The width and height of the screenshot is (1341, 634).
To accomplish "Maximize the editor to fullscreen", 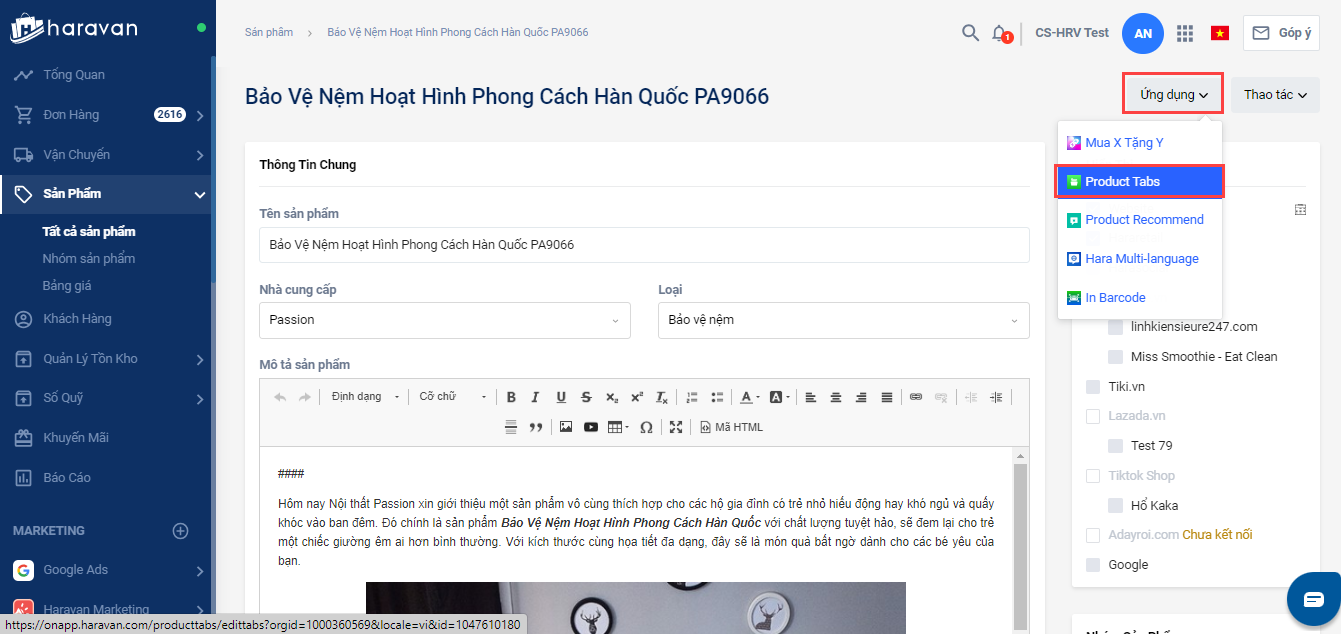I will click(x=676, y=427).
